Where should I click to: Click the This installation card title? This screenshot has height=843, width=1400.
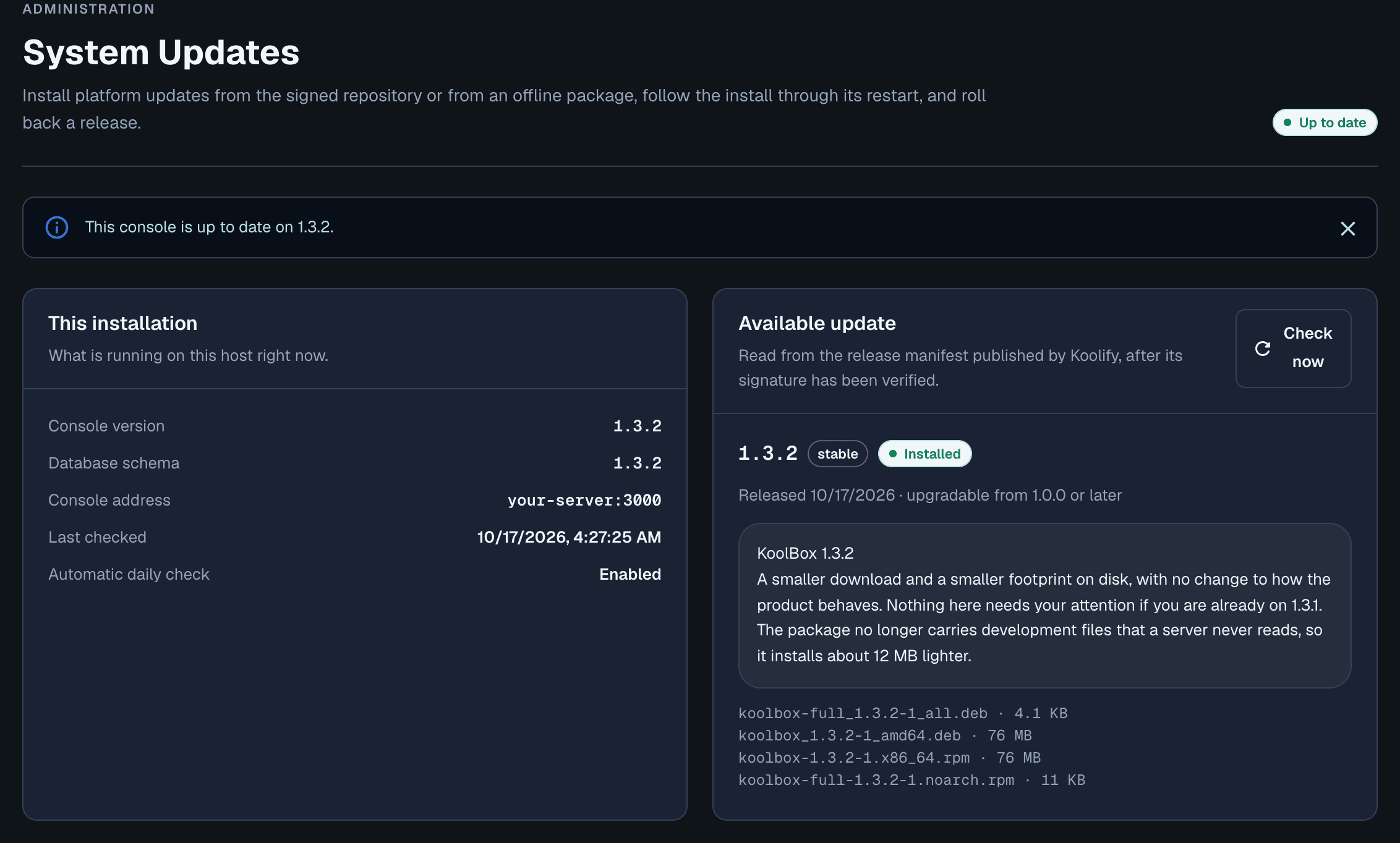pos(122,323)
